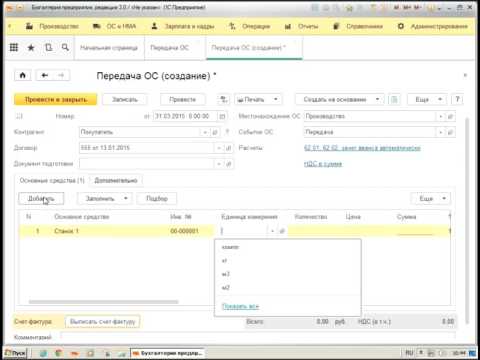Viewport: 480px width, 360px height.
Task: Open the Отчеты section
Action: tap(302, 26)
